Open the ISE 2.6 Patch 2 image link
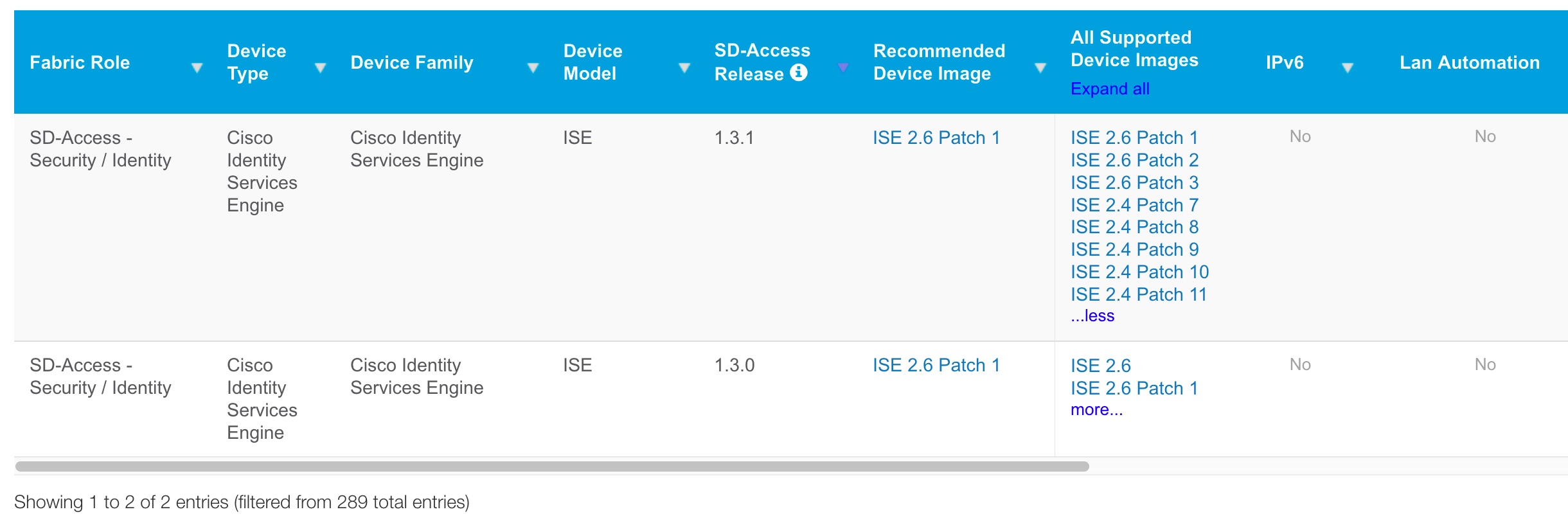The image size is (1568, 532). 1134,160
